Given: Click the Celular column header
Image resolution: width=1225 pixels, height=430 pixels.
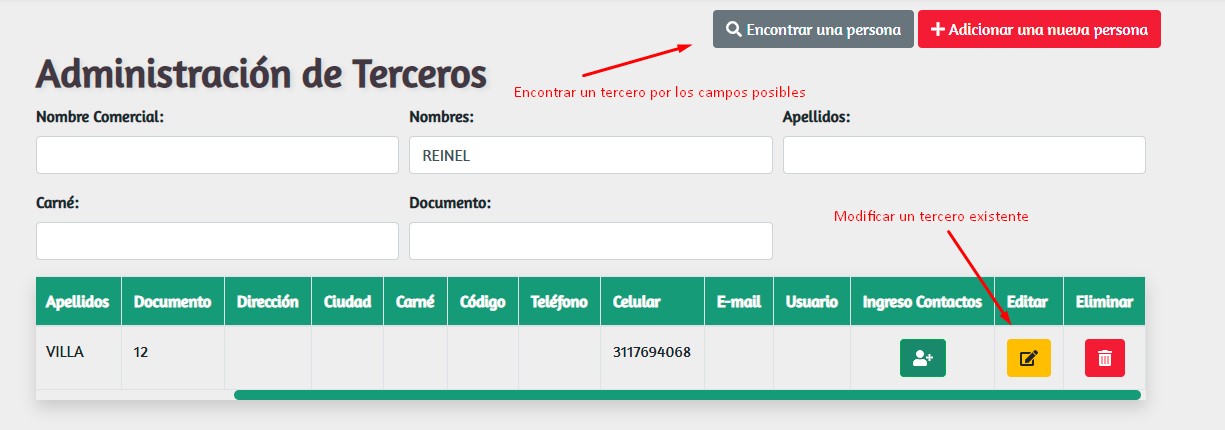Looking at the screenshot, I should [x=637, y=302].
